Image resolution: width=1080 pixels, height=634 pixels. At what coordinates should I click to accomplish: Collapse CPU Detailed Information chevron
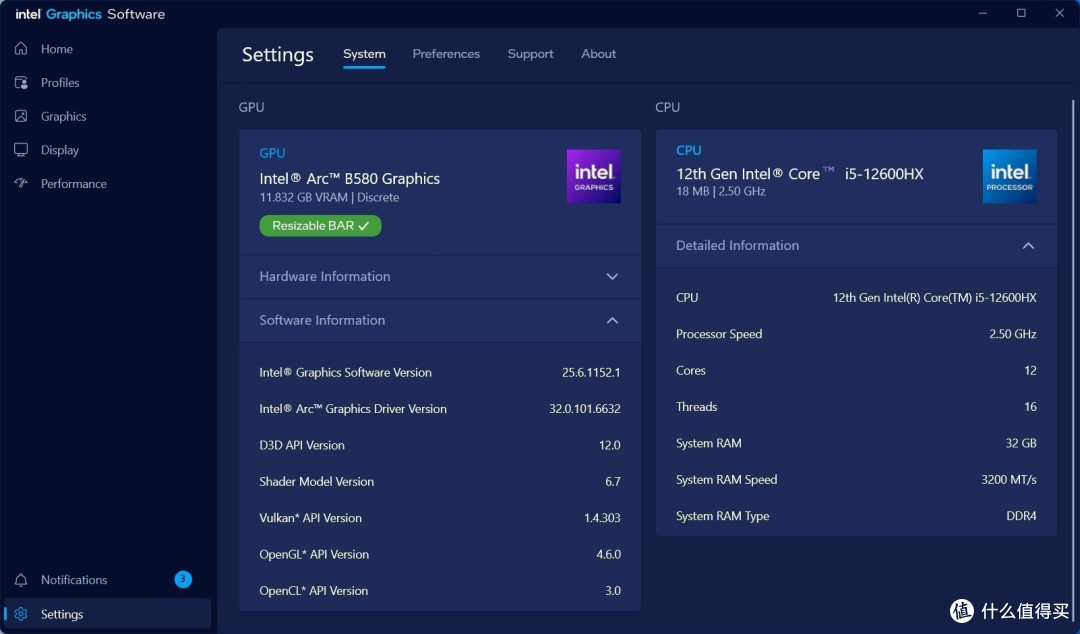1028,245
